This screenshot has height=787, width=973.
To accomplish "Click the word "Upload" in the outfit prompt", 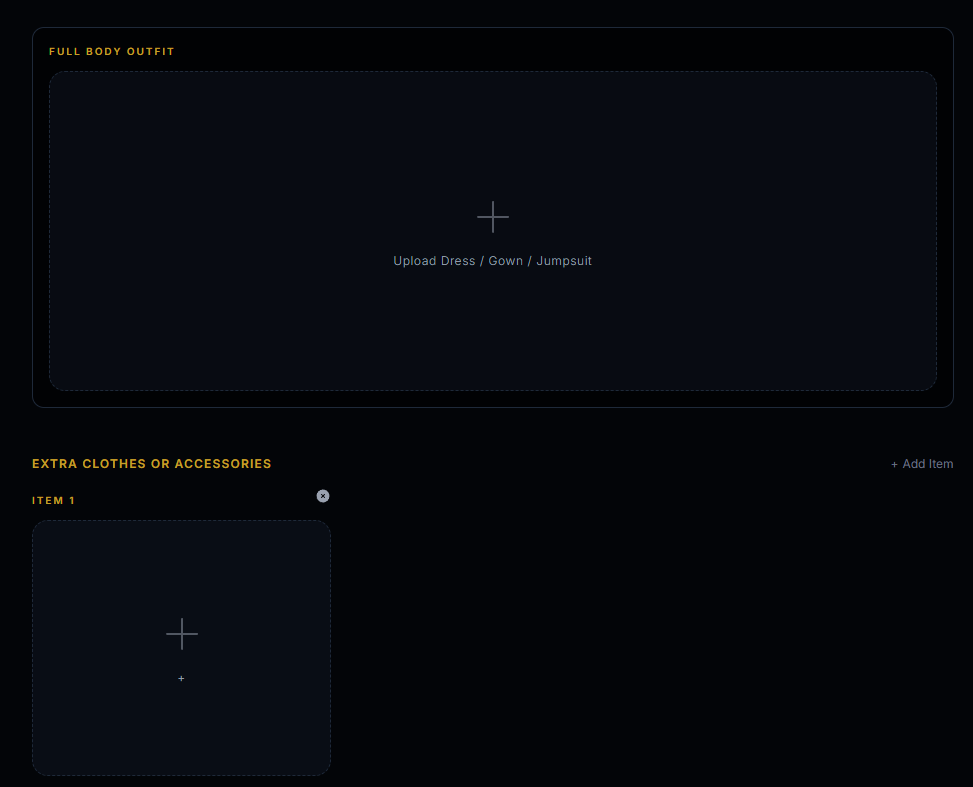I will coord(415,261).
